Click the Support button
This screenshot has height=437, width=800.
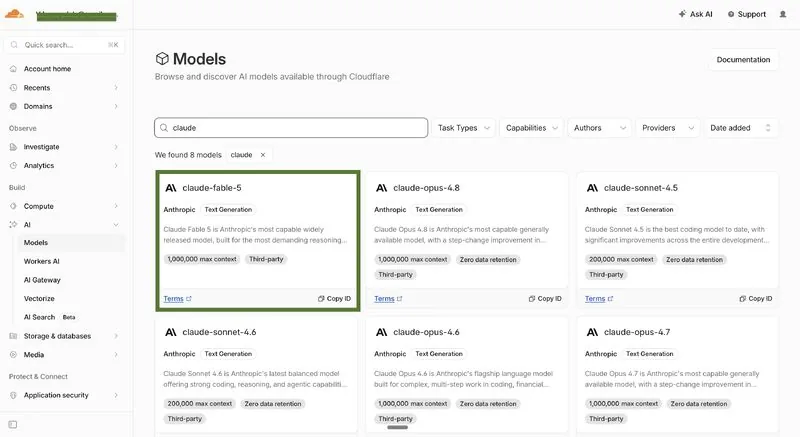click(746, 14)
